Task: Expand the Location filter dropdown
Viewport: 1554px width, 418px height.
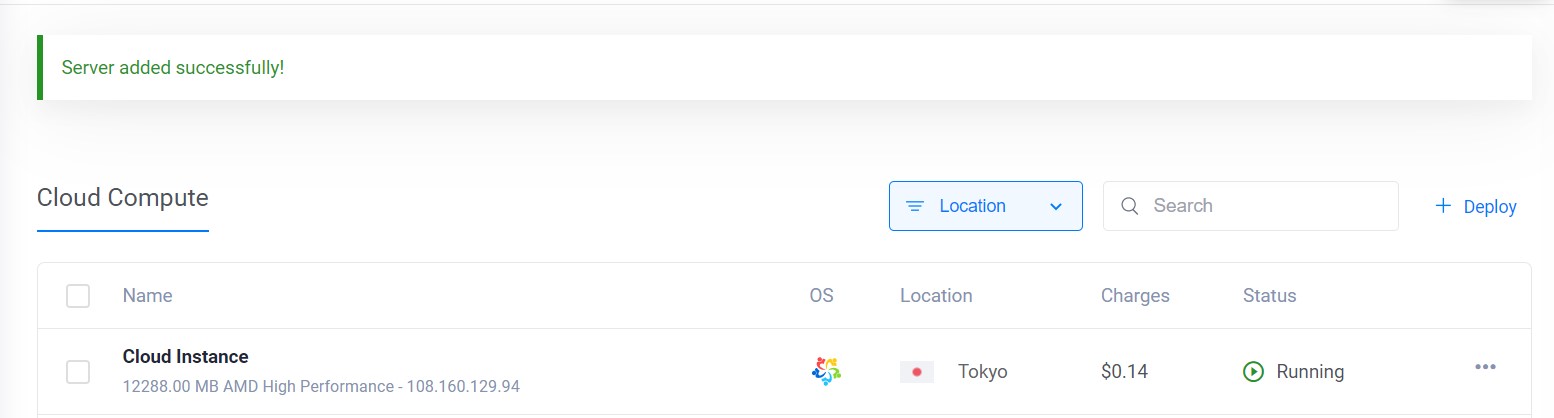Action: 986,206
